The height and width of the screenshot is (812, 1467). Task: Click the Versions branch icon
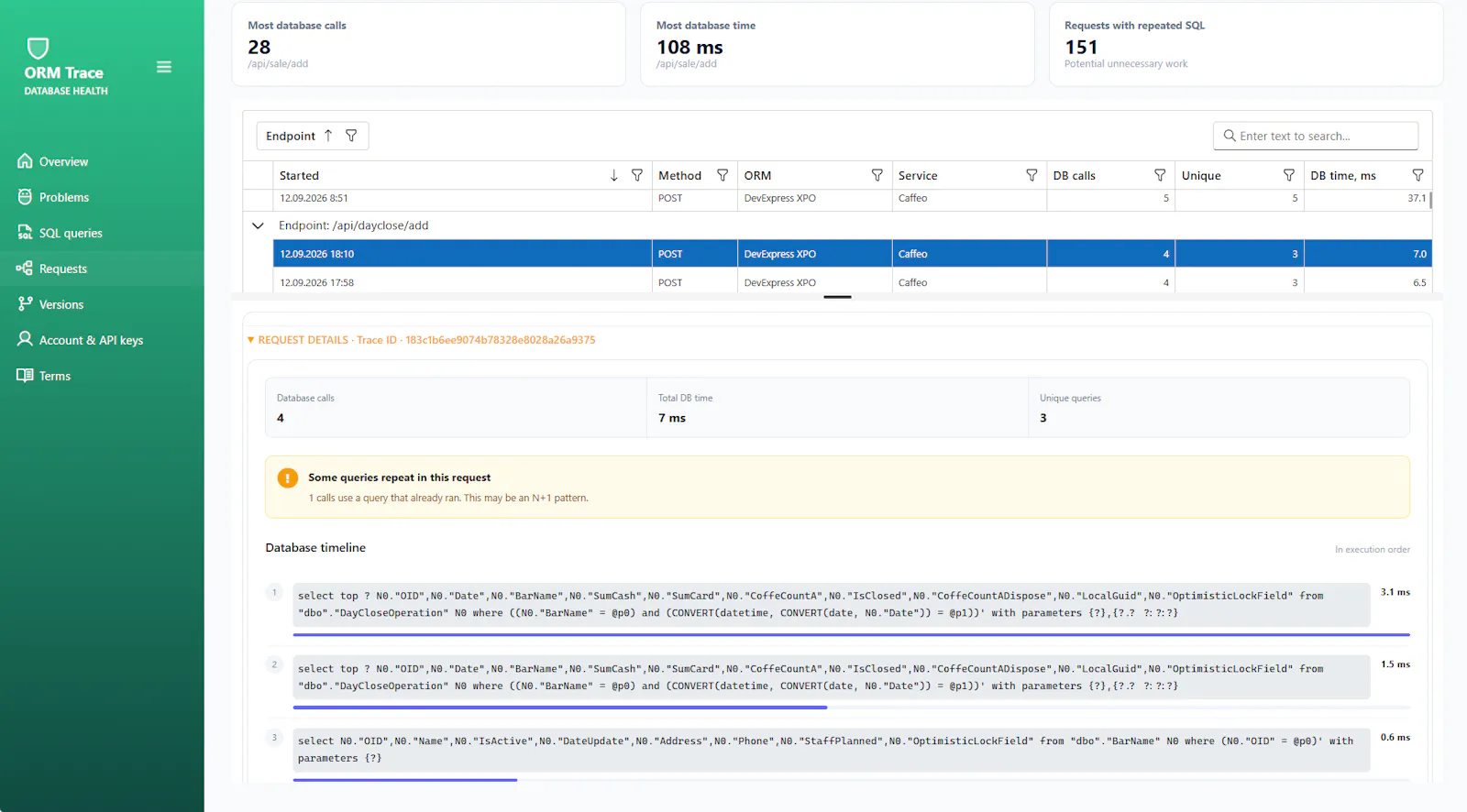25,303
